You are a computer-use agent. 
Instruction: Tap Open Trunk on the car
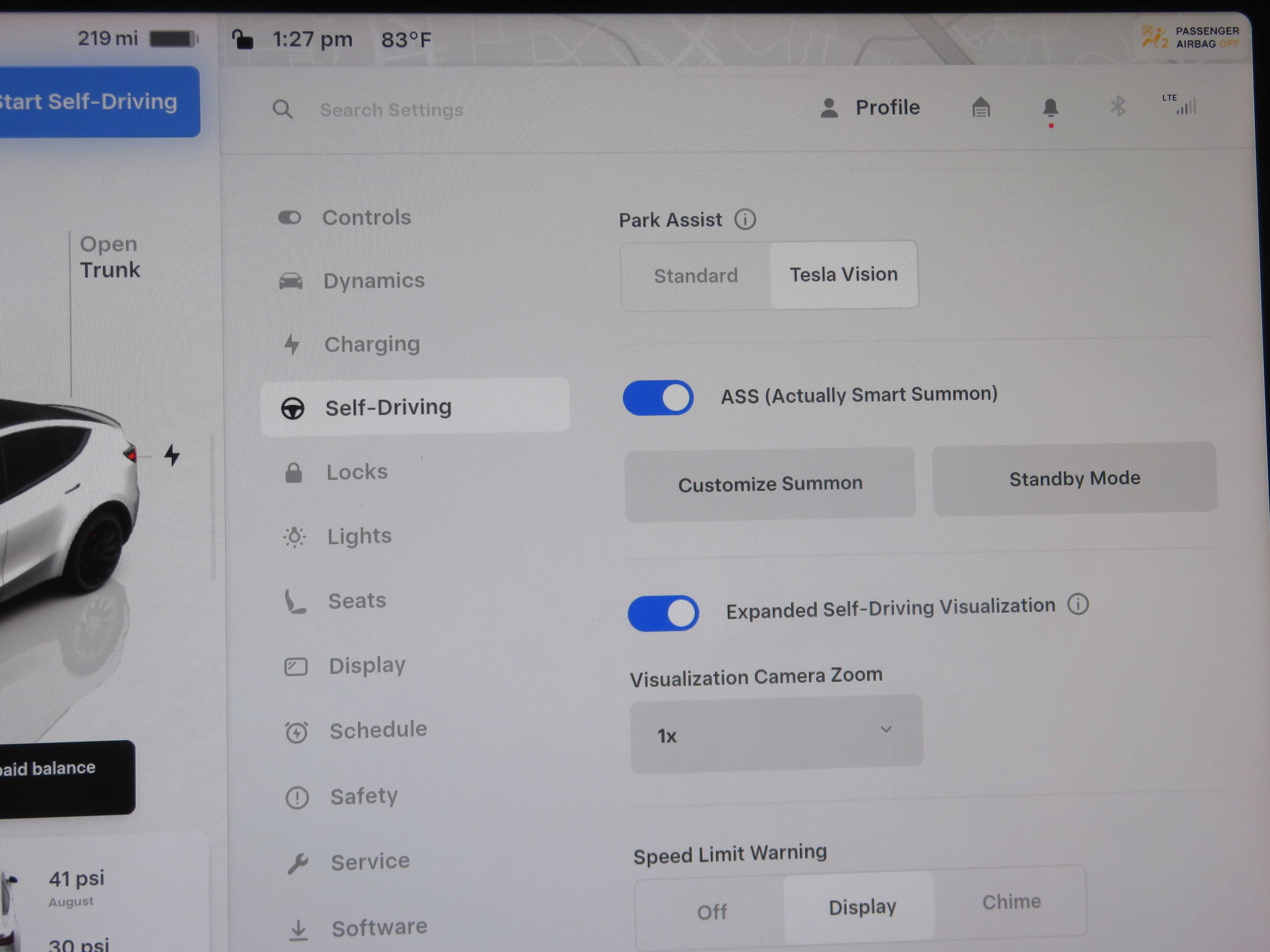(x=110, y=257)
